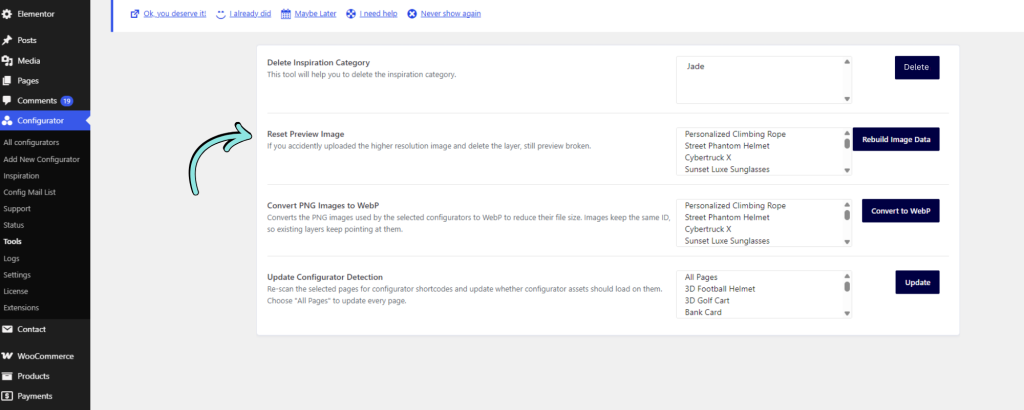Screen dimensions: 1024x410
Task: Open the Support submenu
Action: pos(17,209)
